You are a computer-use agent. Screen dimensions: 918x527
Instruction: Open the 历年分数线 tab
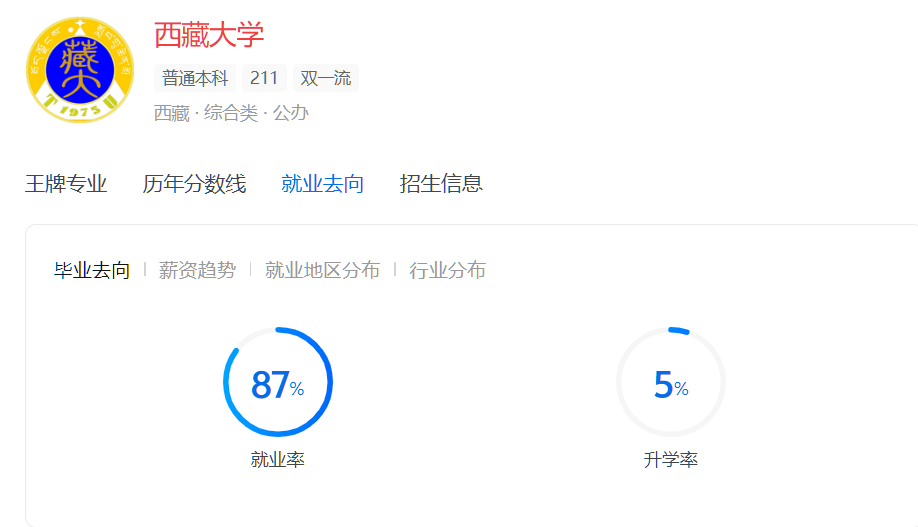[x=194, y=184]
